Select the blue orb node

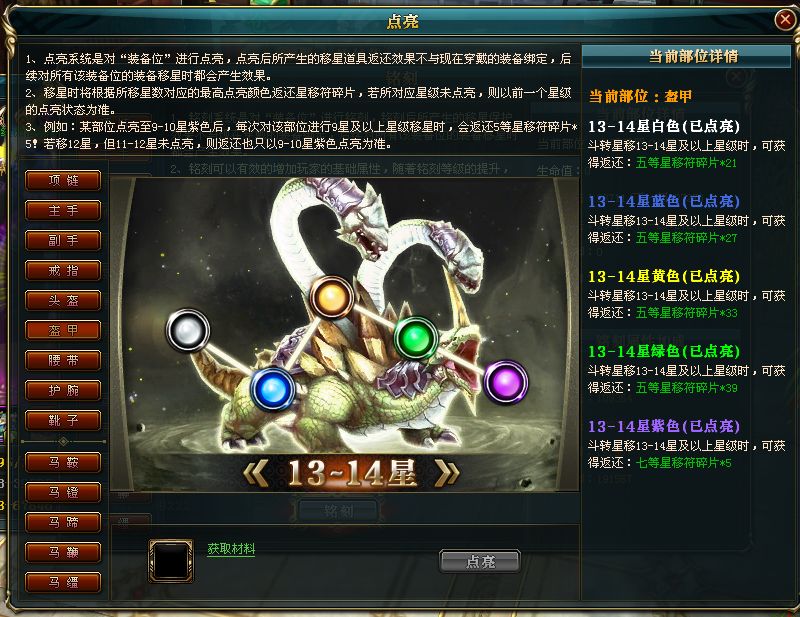pos(273,389)
